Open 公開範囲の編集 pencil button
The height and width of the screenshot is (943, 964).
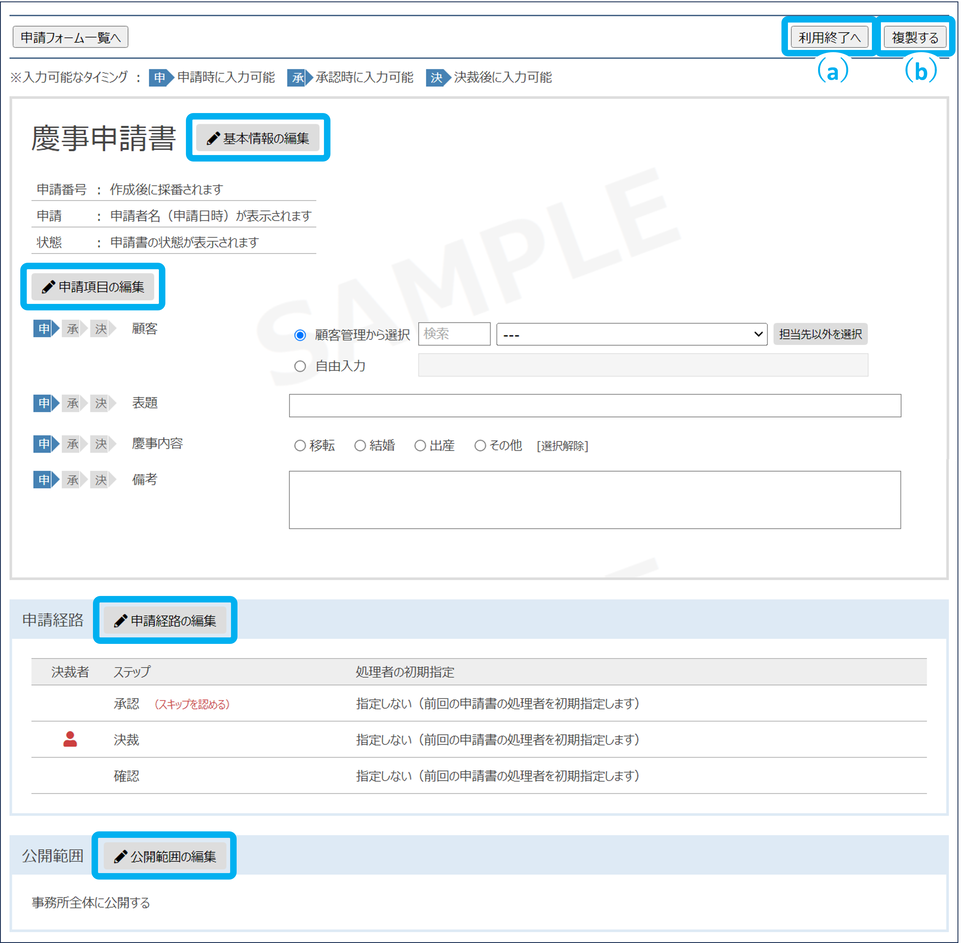(x=165, y=856)
